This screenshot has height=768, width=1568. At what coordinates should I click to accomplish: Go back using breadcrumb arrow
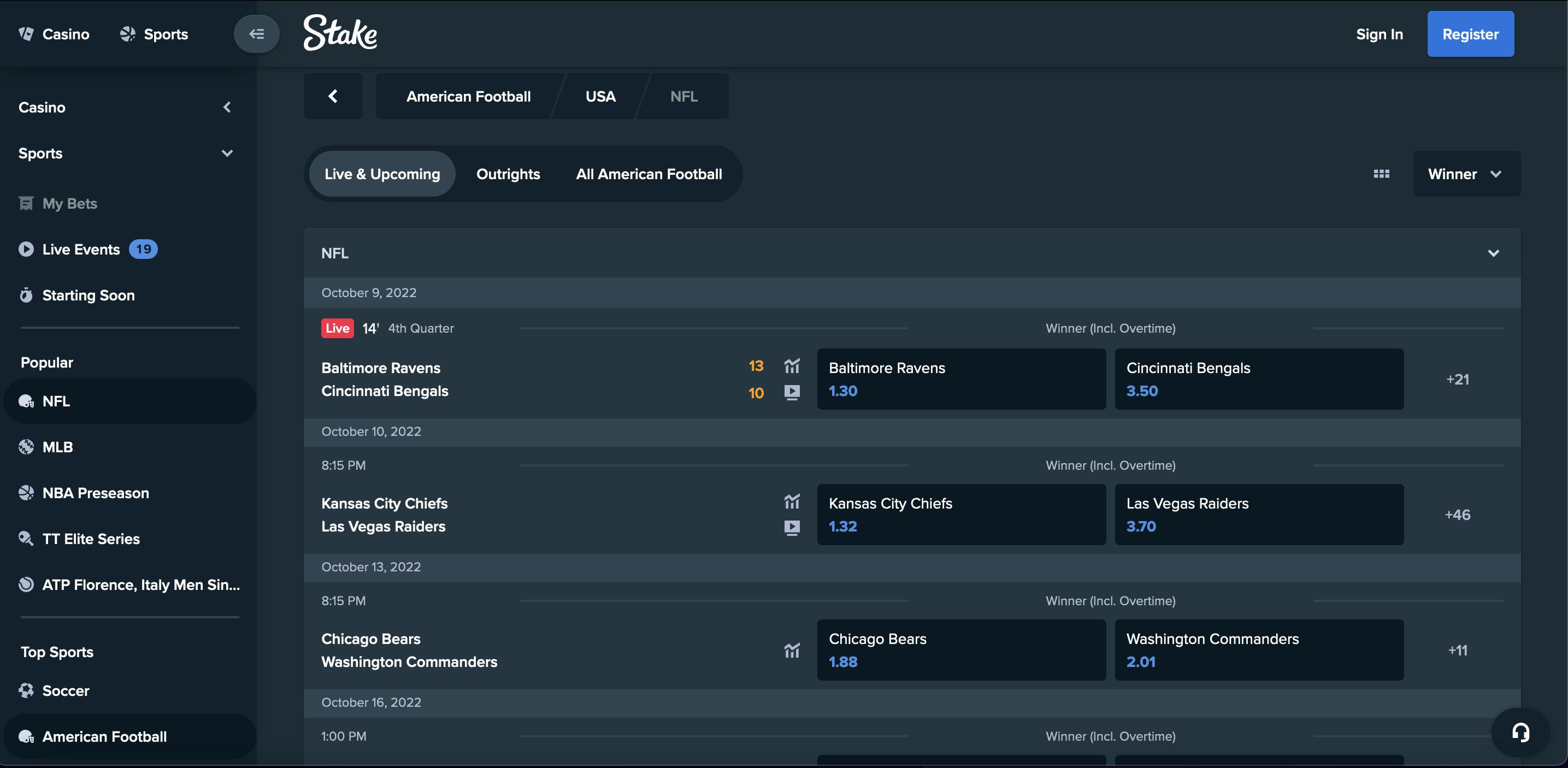pos(333,96)
